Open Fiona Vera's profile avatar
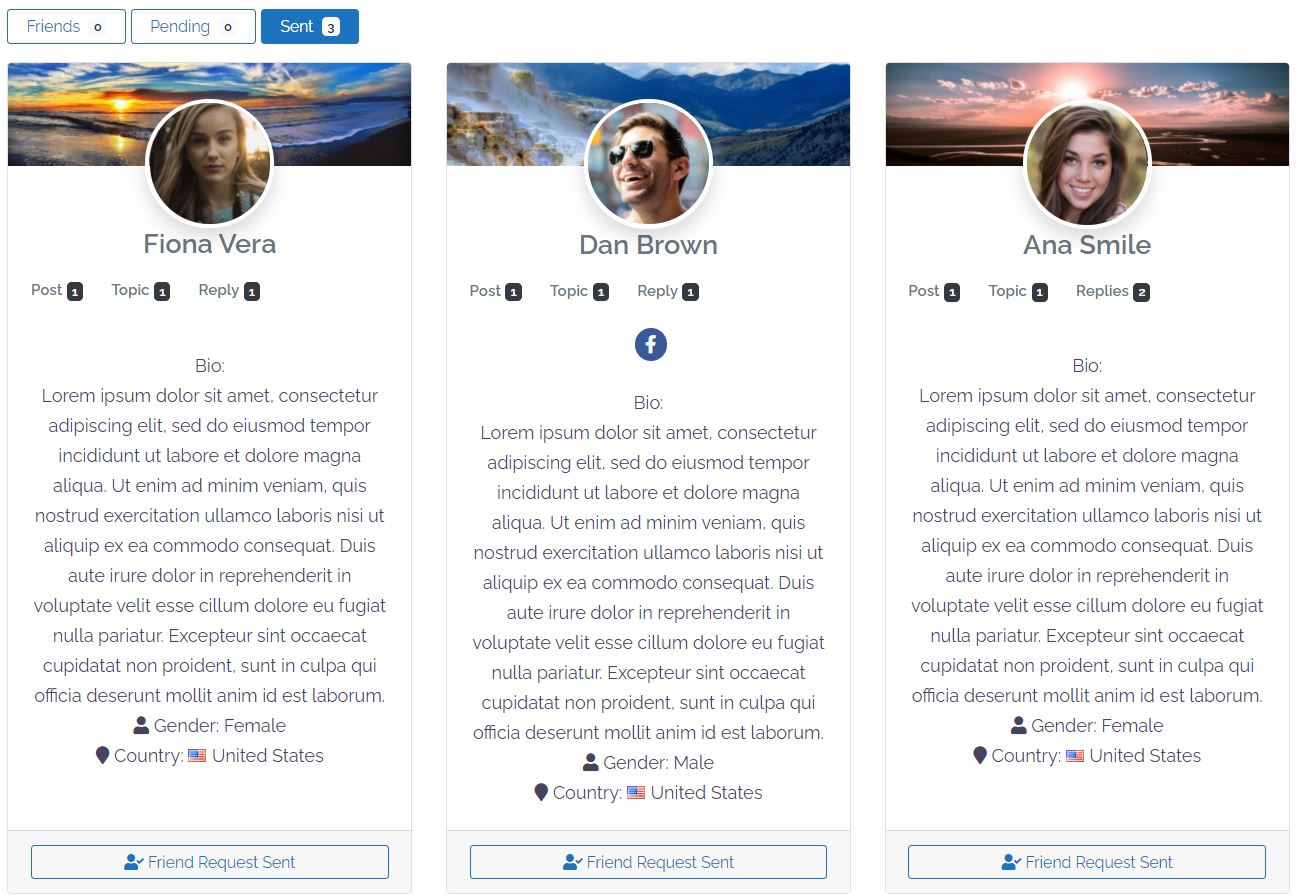 [210, 164]
